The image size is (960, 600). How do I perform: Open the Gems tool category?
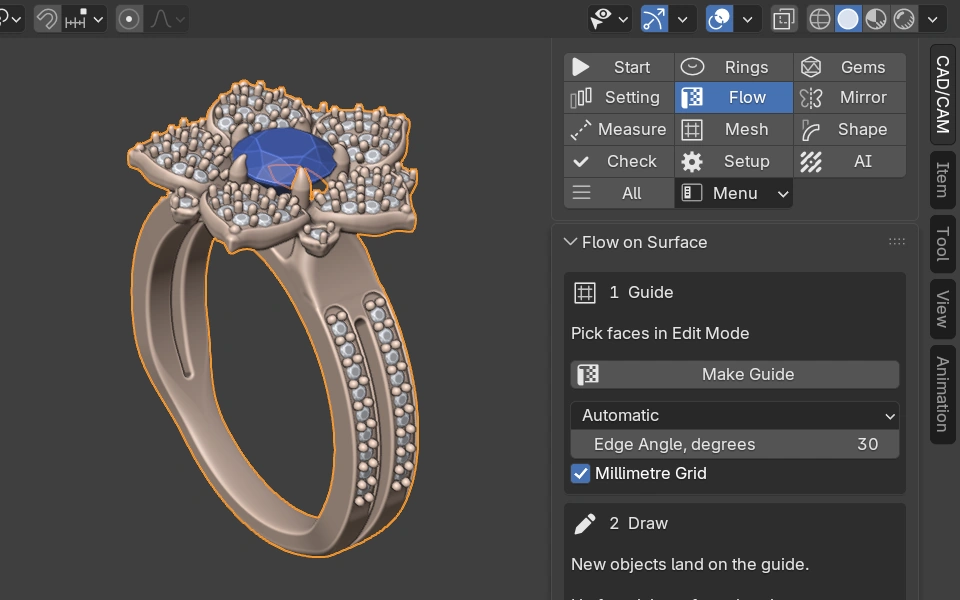pyautogui.click(x=850, y=67)
